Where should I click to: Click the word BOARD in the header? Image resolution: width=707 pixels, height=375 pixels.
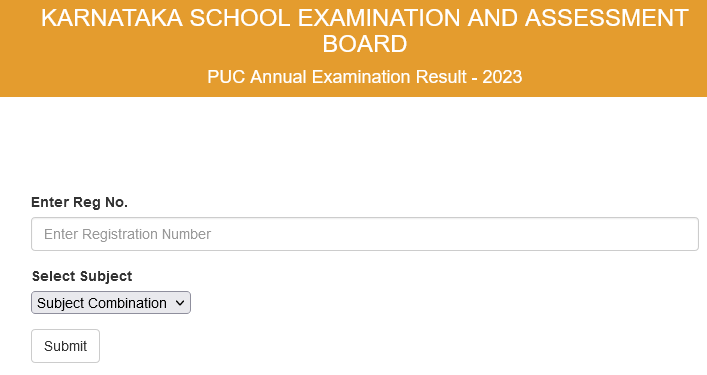coord(365,44)
